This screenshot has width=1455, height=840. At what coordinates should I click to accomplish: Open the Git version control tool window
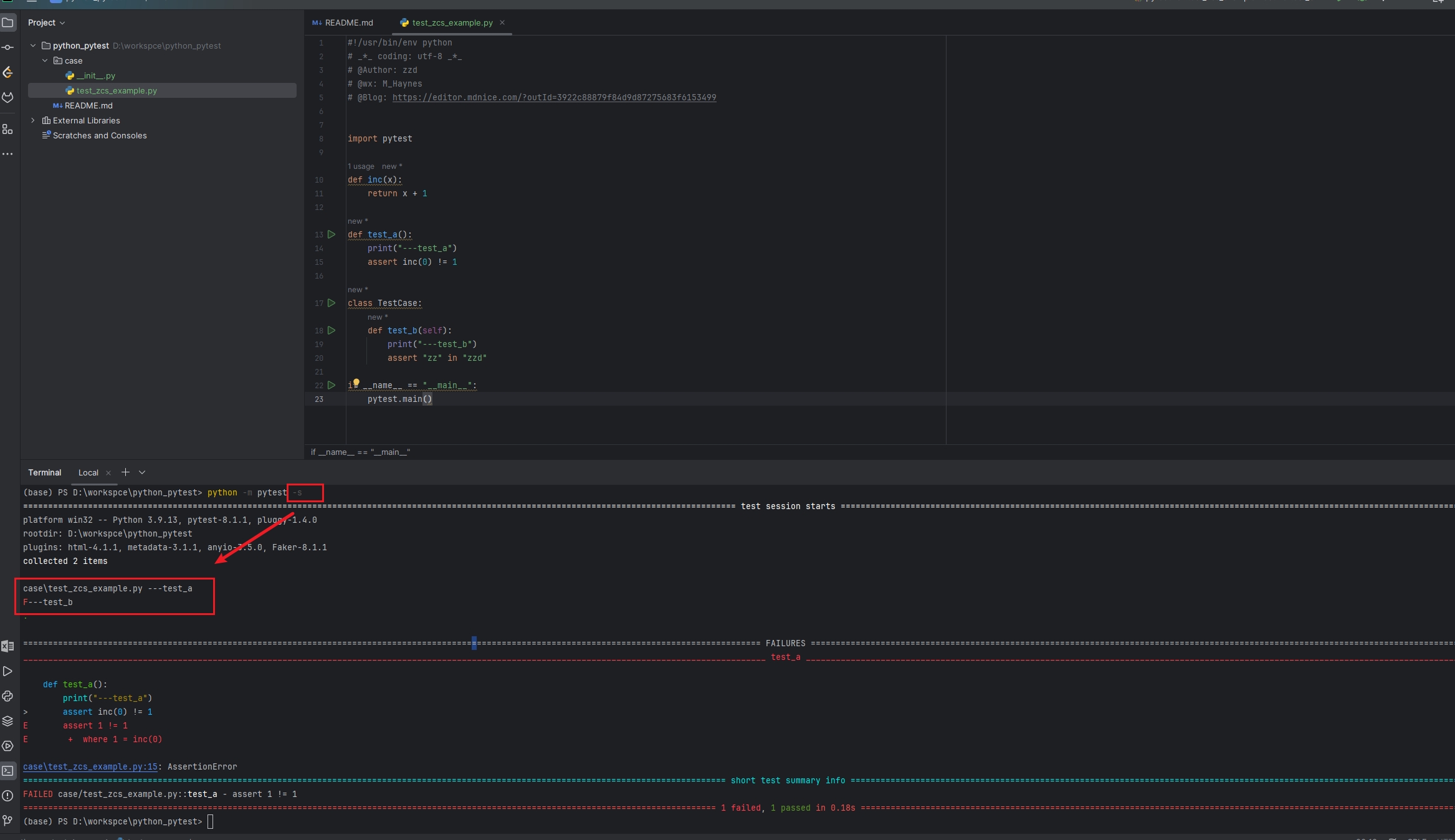7,821
